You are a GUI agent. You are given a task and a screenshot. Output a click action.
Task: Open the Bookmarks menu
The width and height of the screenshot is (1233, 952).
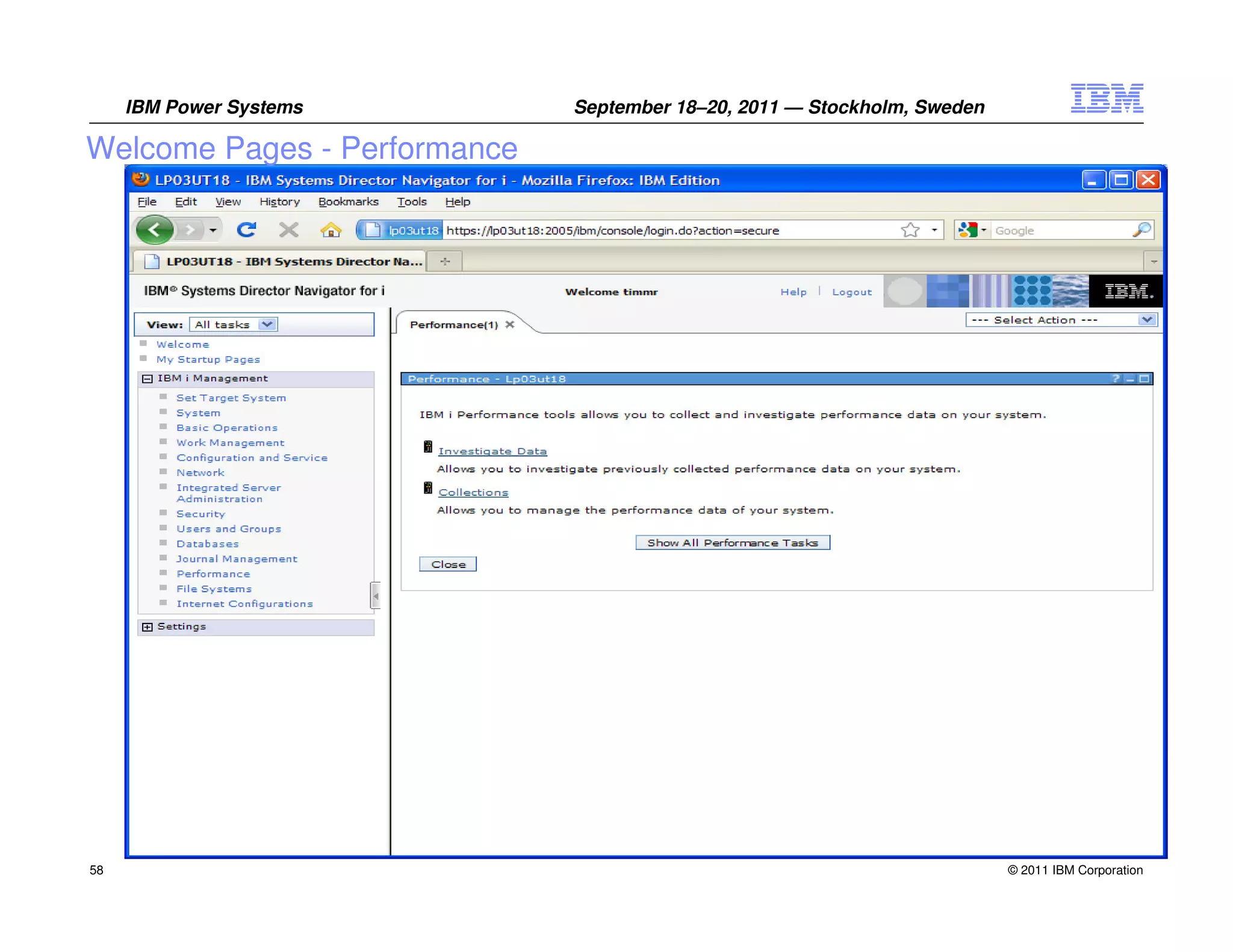pyautogui.click(x=348, y=202)
